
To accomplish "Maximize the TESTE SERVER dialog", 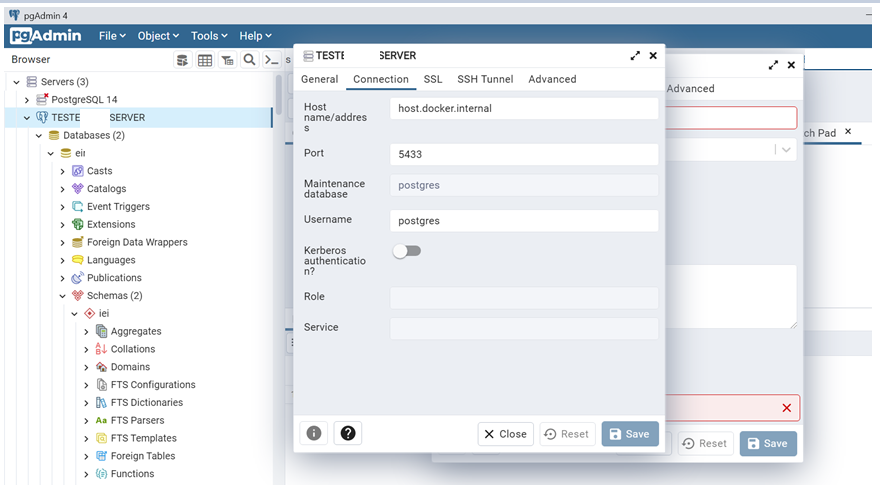I will click(x=635, y=56).
